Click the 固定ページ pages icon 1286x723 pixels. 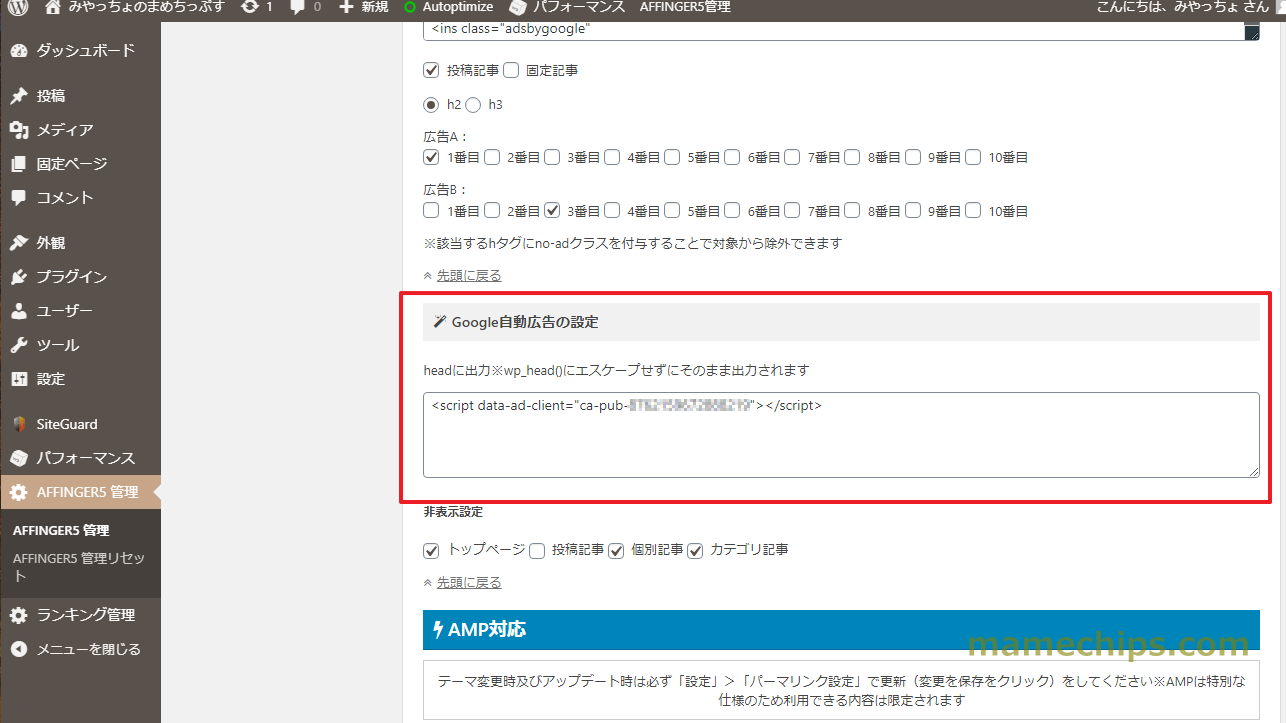(x=18, y=164)
